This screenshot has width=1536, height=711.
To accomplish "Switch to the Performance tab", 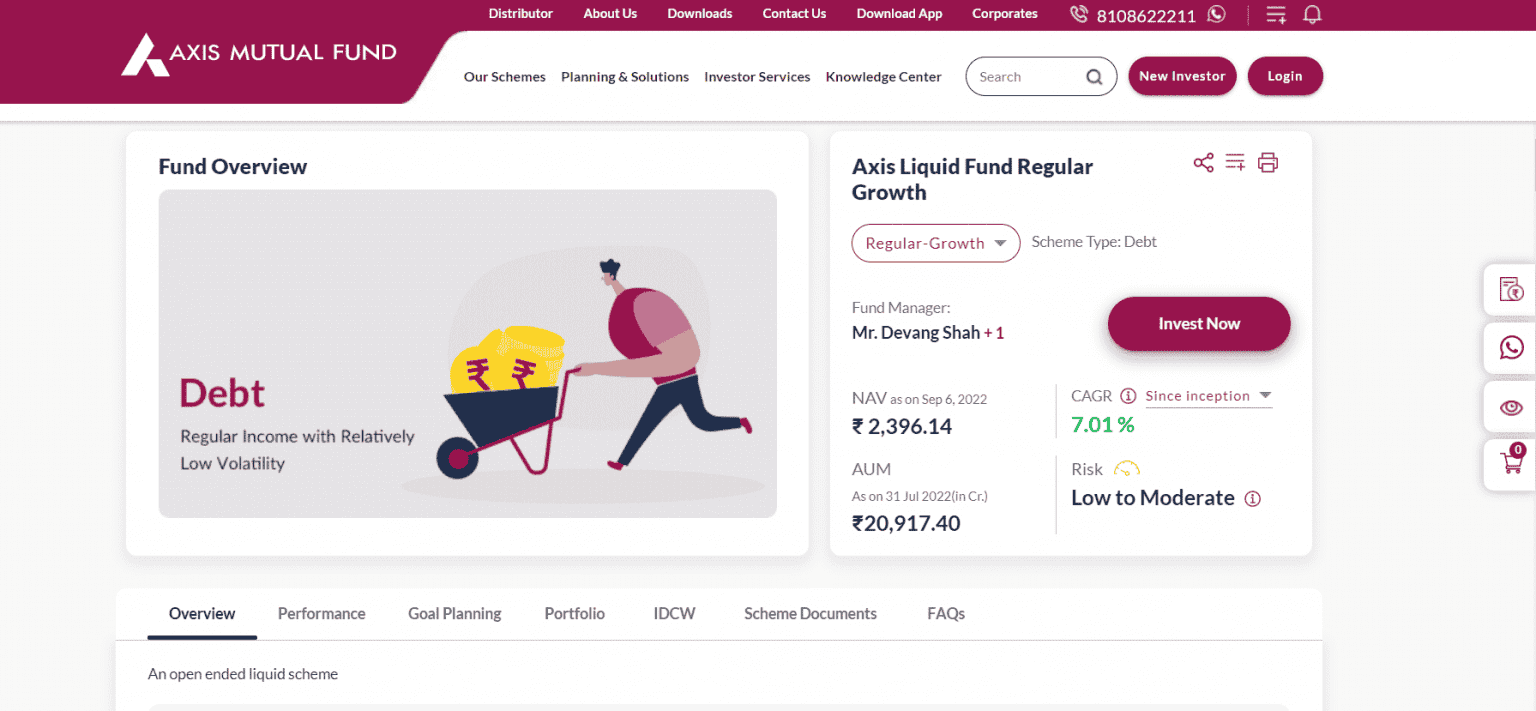I will 321,613.
